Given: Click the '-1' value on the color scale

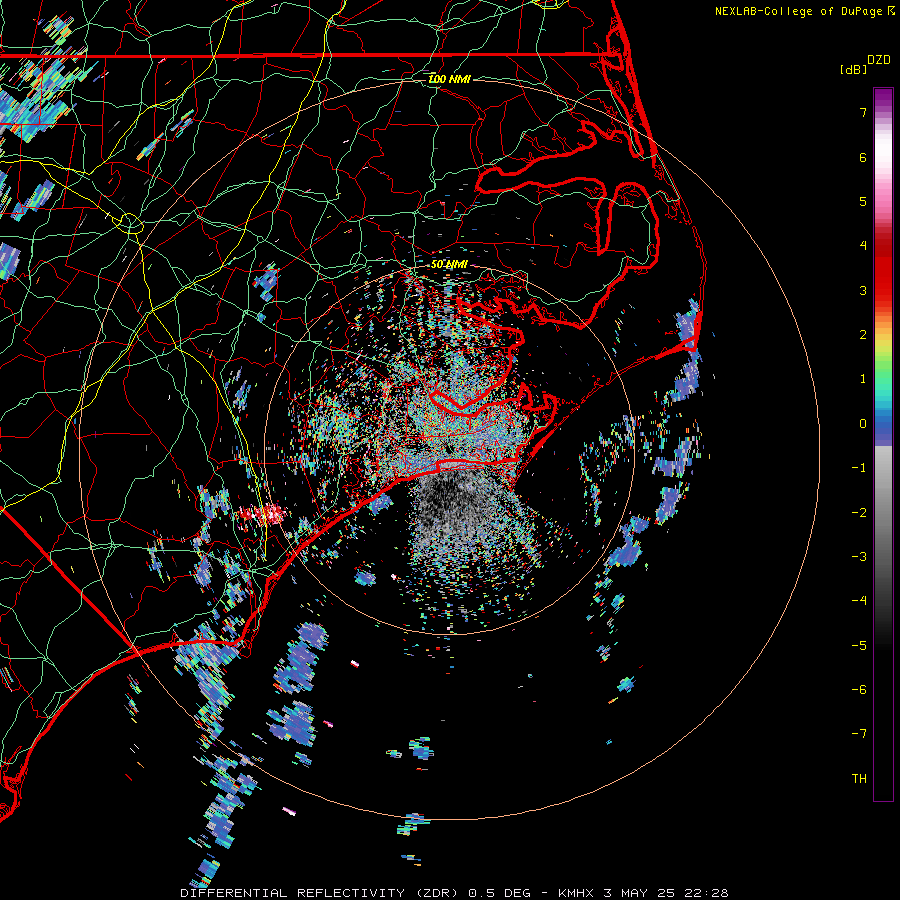Looking at the screenshot, I should click(x=859, y=468).
